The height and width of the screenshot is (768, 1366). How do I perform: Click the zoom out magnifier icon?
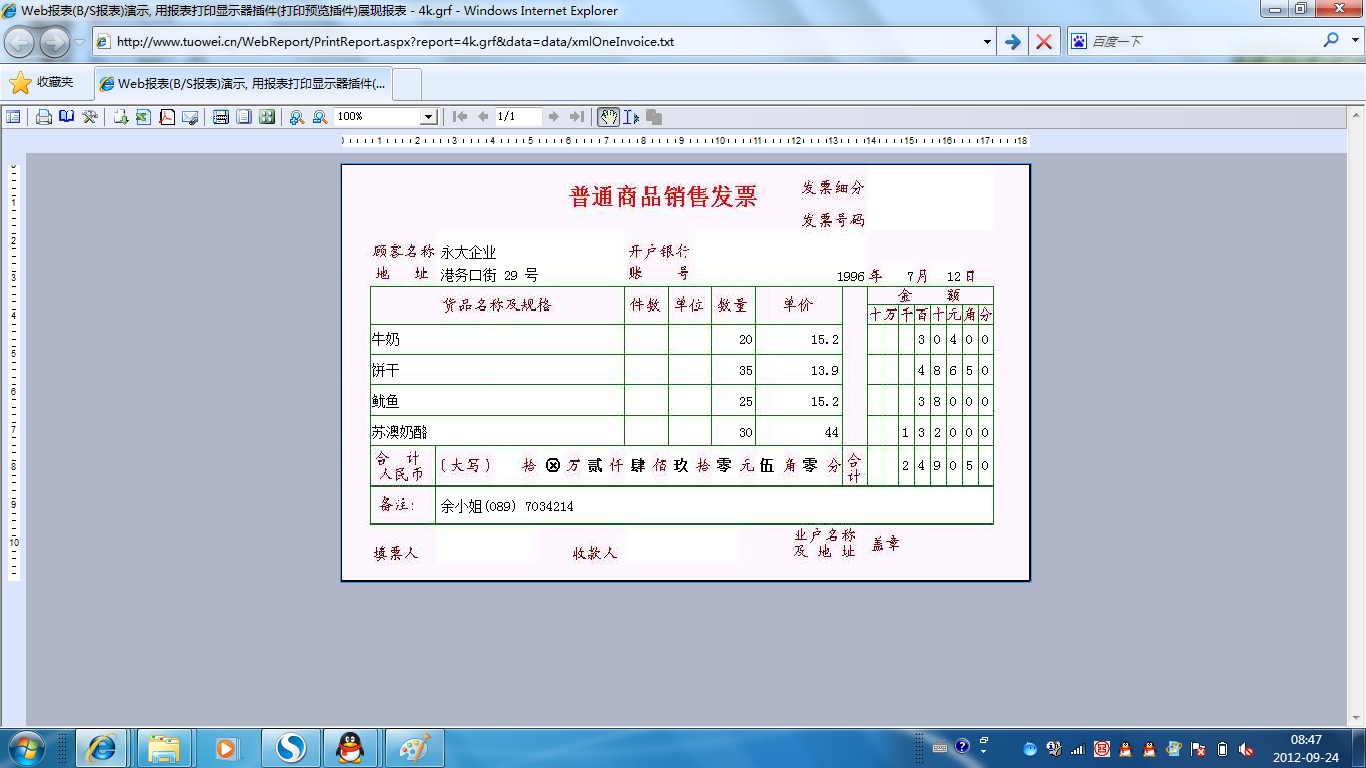point(319,117)
